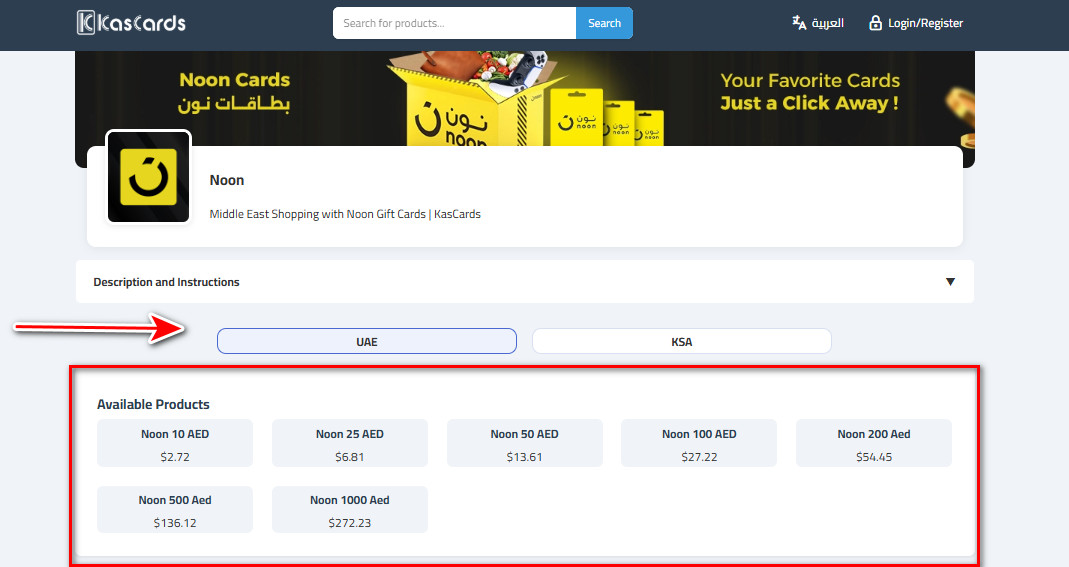Choose the Noon 1000 Aed card
1069x567 pixels.
point(350,510)
